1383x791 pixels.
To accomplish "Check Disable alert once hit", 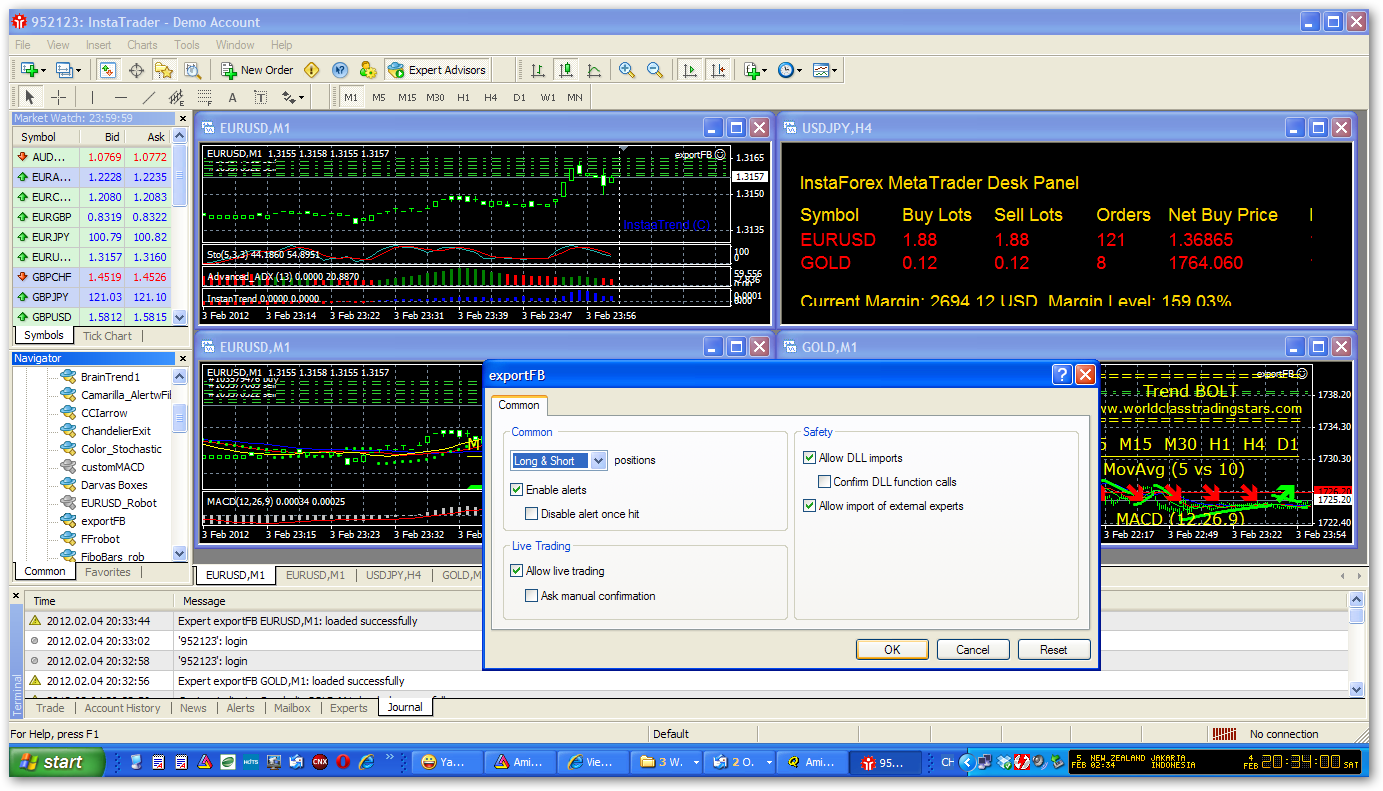I will coord(532,514).
